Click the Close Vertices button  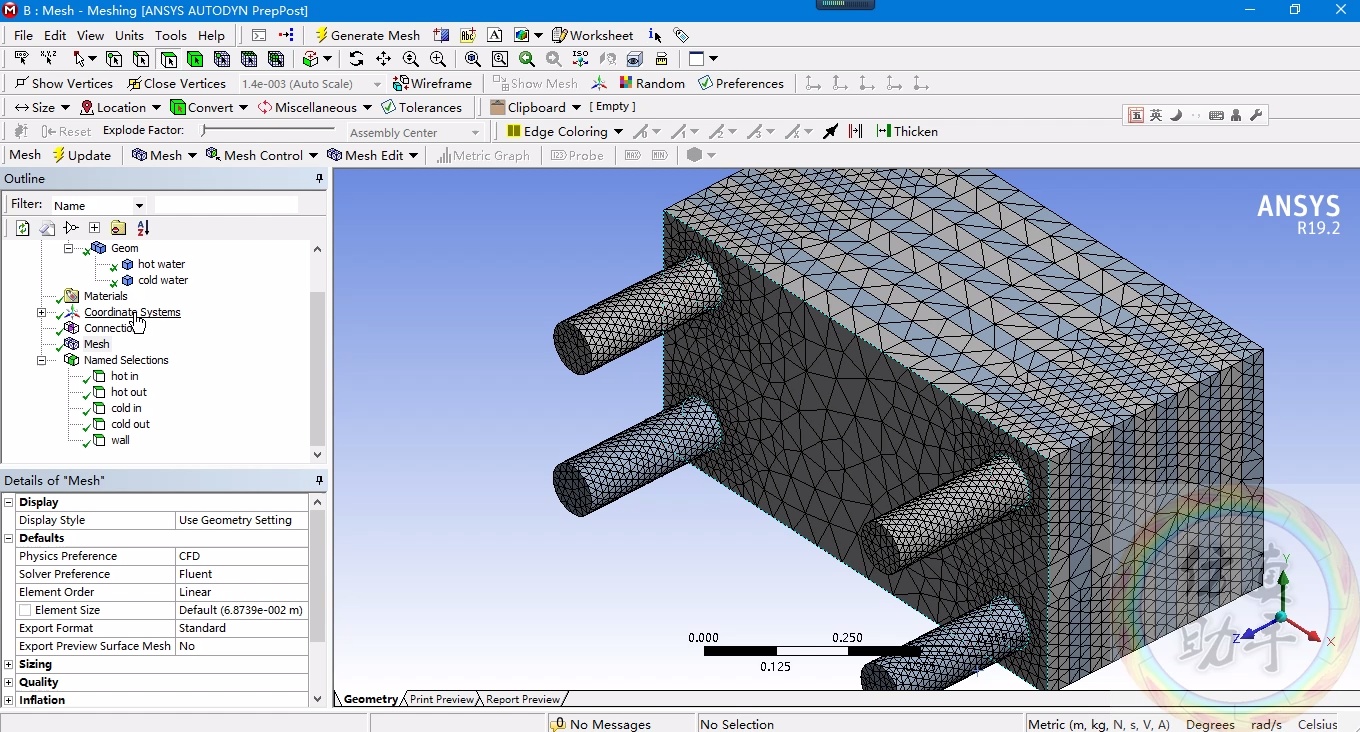177,83
